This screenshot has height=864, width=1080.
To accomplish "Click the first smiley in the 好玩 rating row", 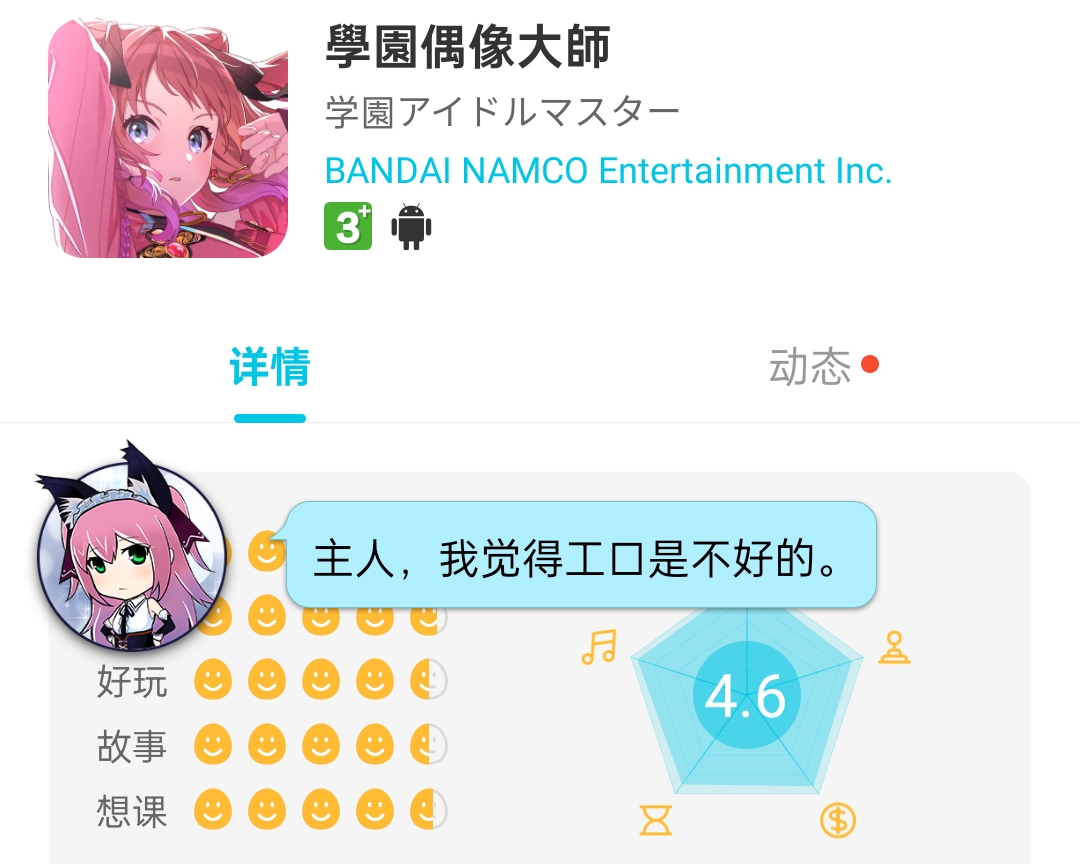I will [x=213, y=680].
